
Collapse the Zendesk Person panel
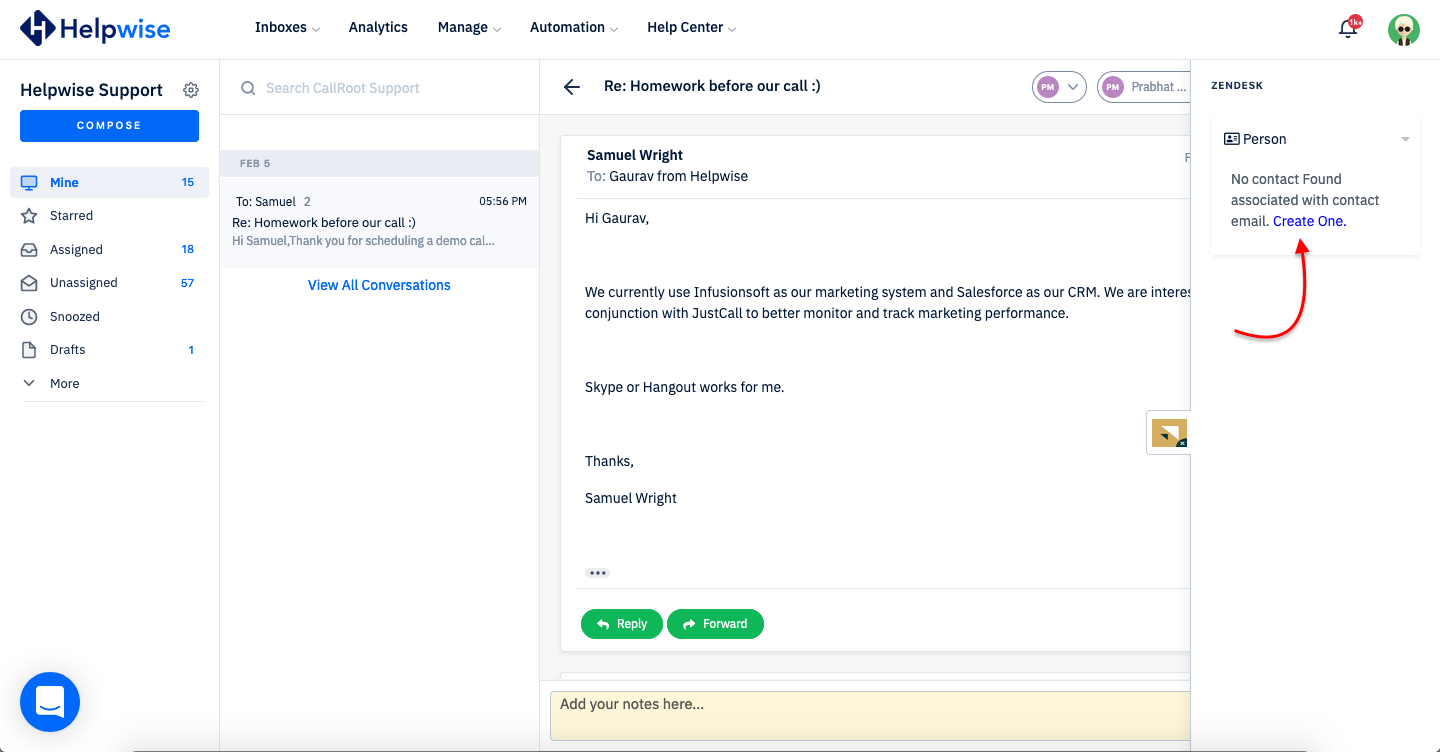click(x=1405, y=139)
